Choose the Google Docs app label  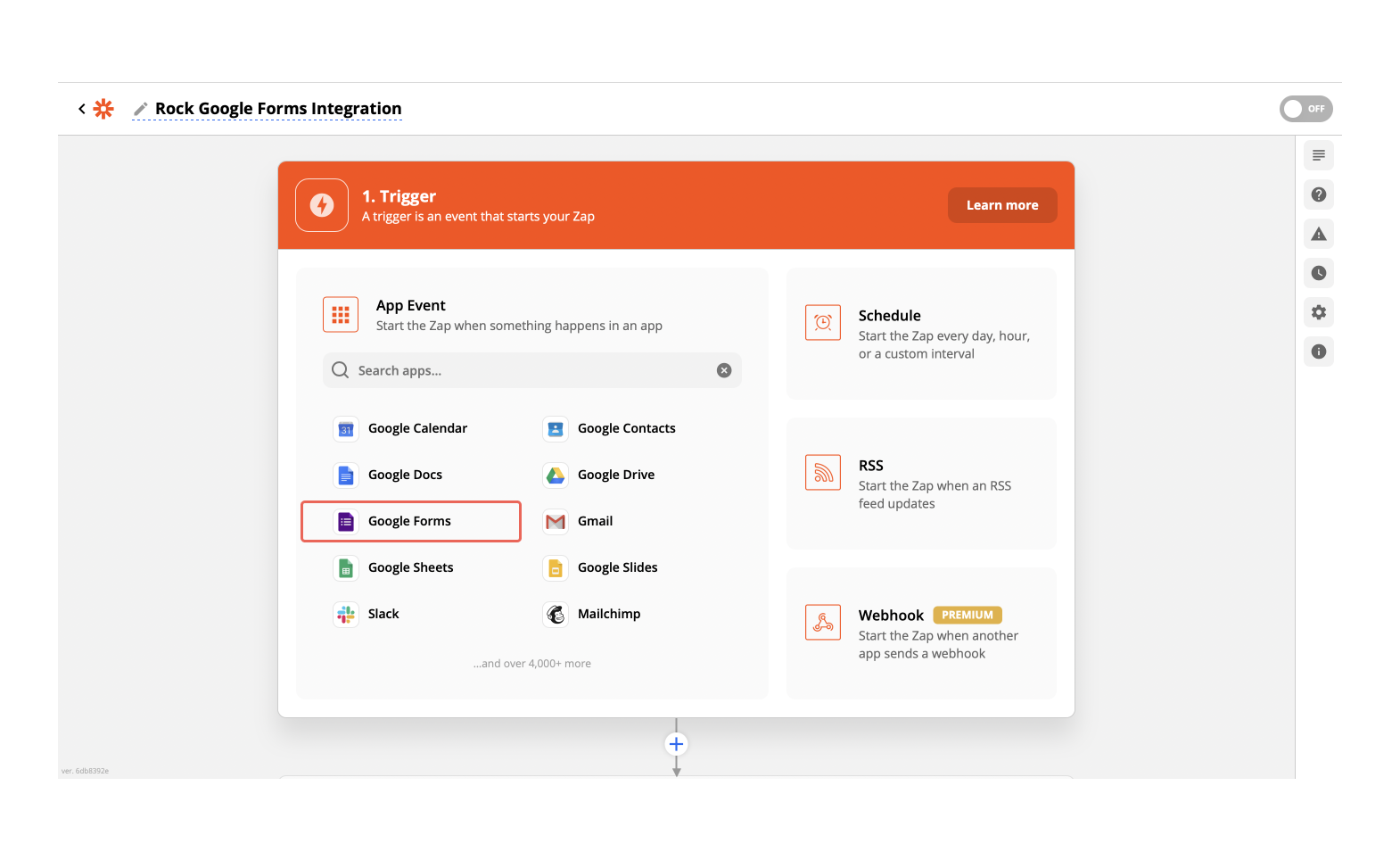click(x=405, y=475)
